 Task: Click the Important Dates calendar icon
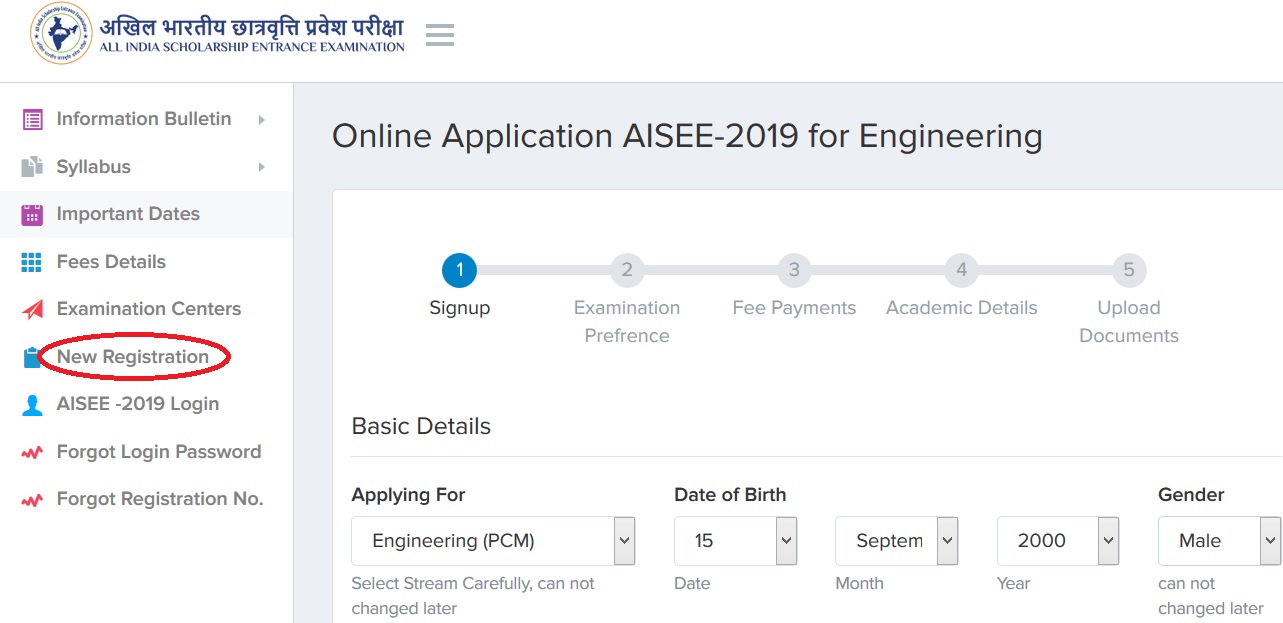(32, 214)
